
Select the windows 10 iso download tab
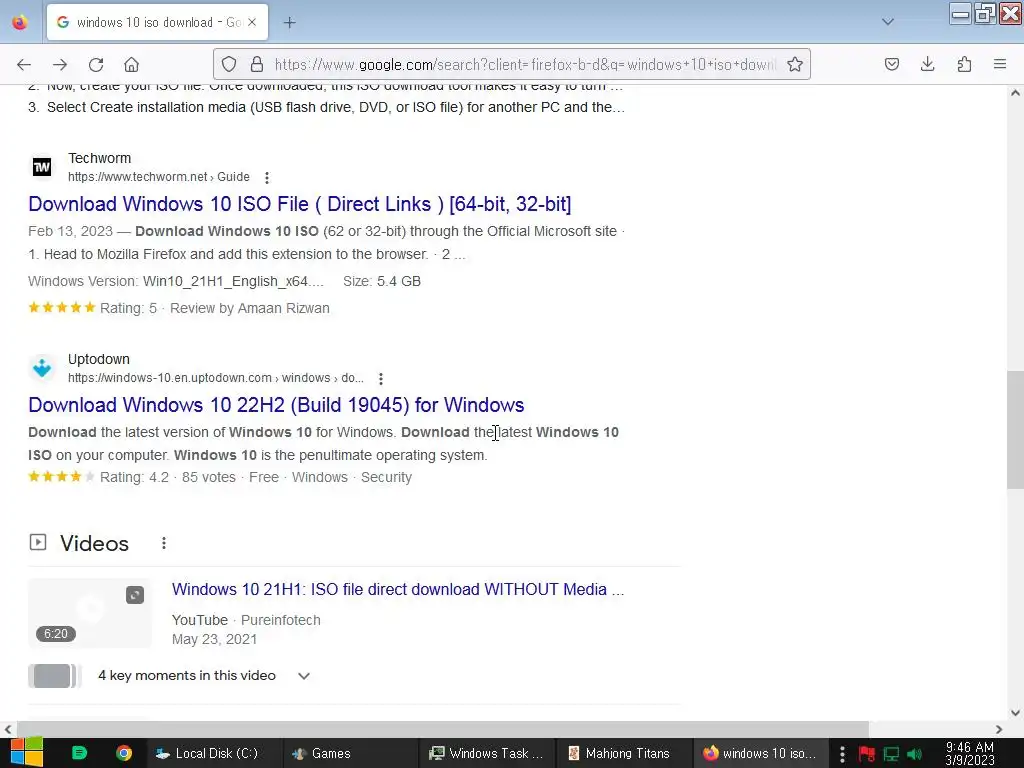pos(157,22)
